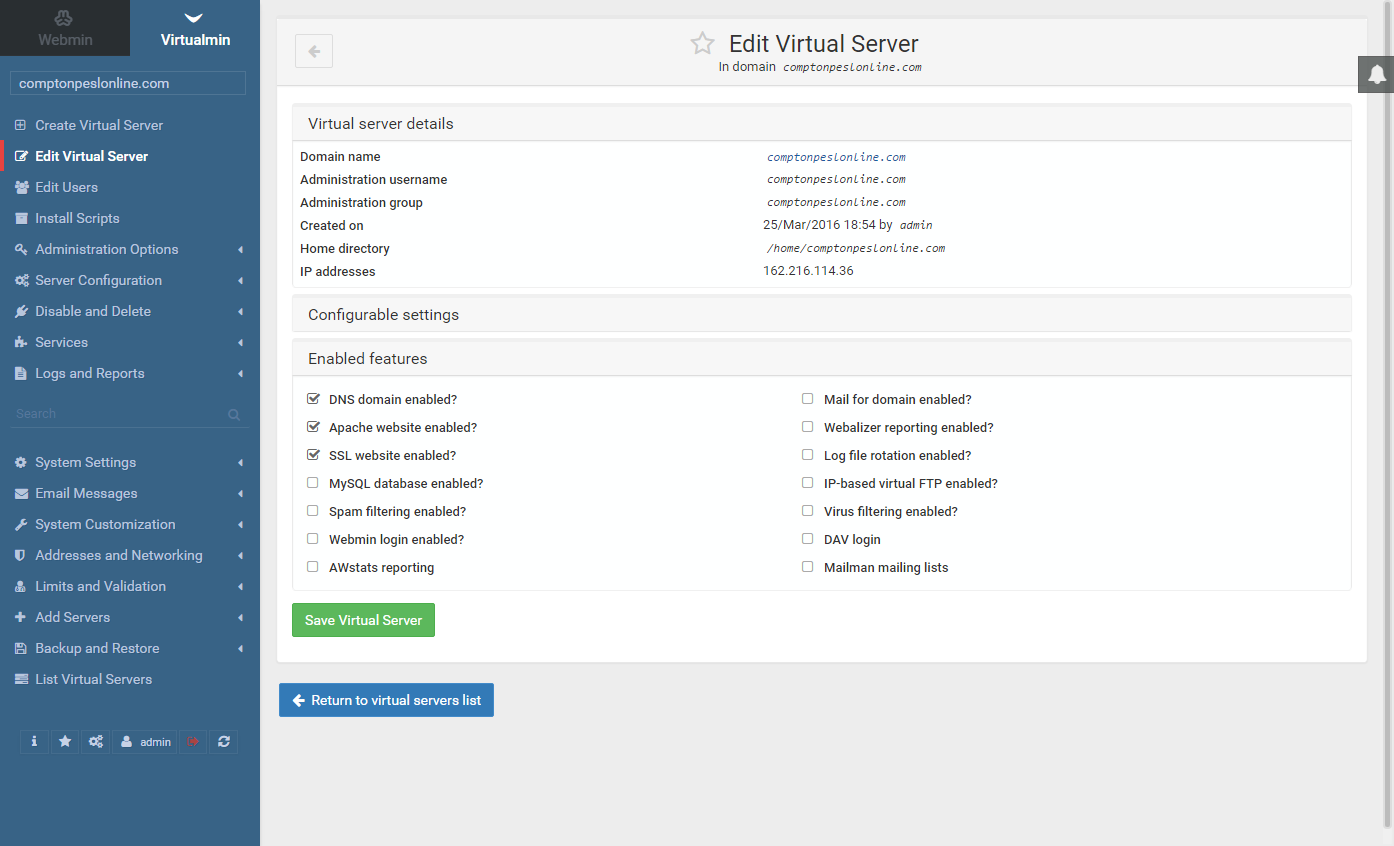Expand System Settings arrow
This screenshot has height=846, width=1394.
[x=241, y=463]
